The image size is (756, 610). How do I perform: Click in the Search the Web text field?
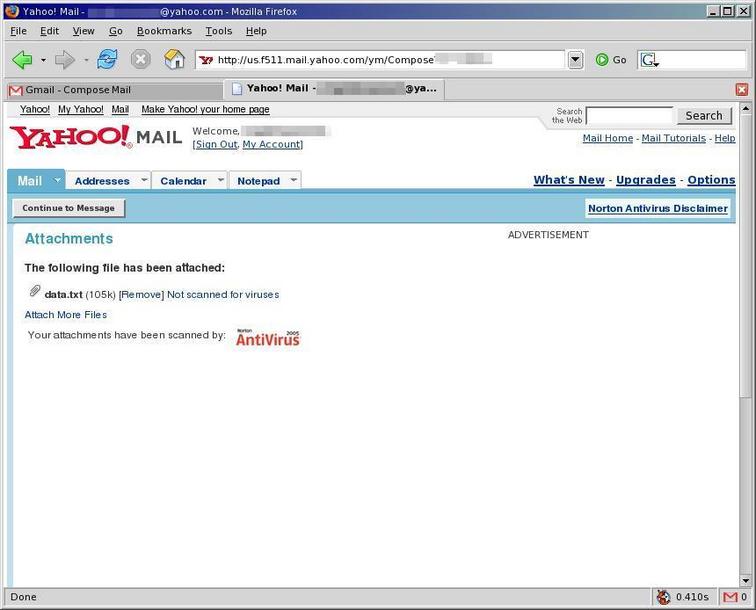629,116
